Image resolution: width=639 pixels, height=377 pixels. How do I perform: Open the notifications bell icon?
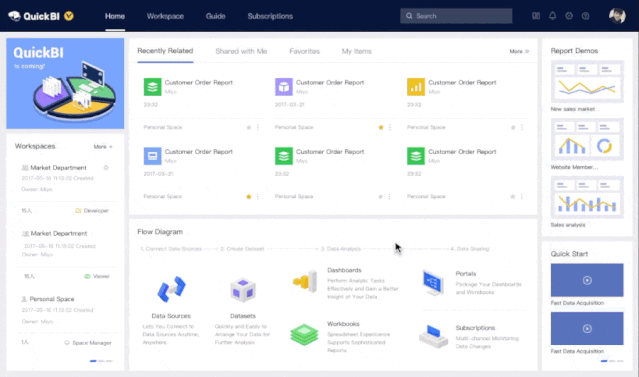tap(552, 16)
